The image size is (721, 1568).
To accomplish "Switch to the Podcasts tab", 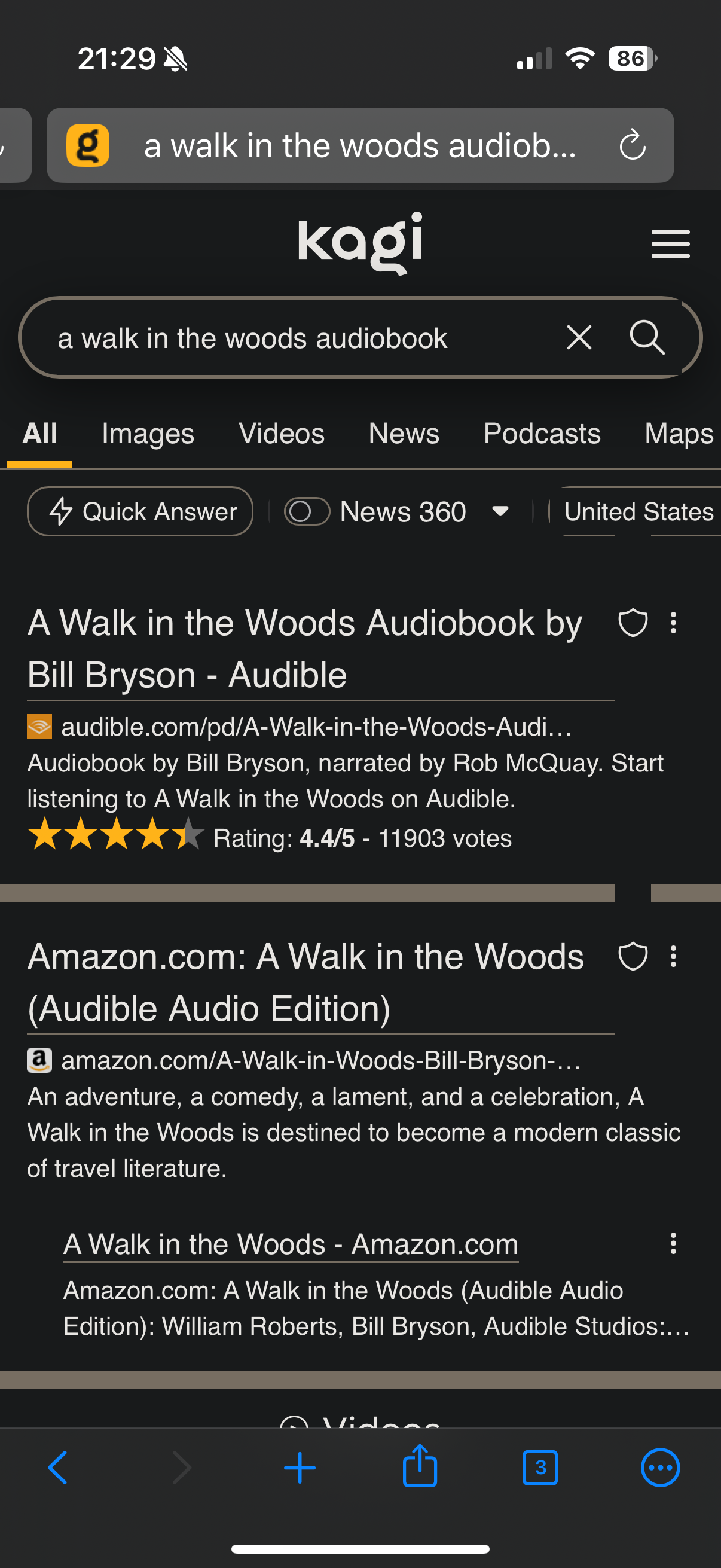I will tap(542, 434).
